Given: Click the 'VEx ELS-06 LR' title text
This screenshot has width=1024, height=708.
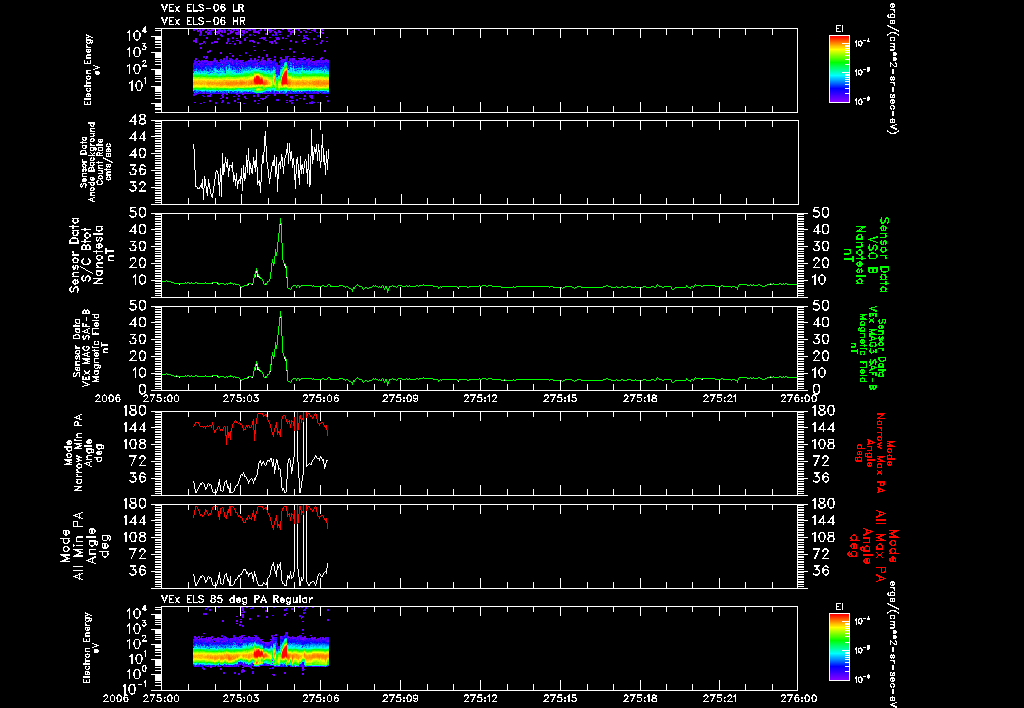Looking at the screenshot, I should 202,8.
